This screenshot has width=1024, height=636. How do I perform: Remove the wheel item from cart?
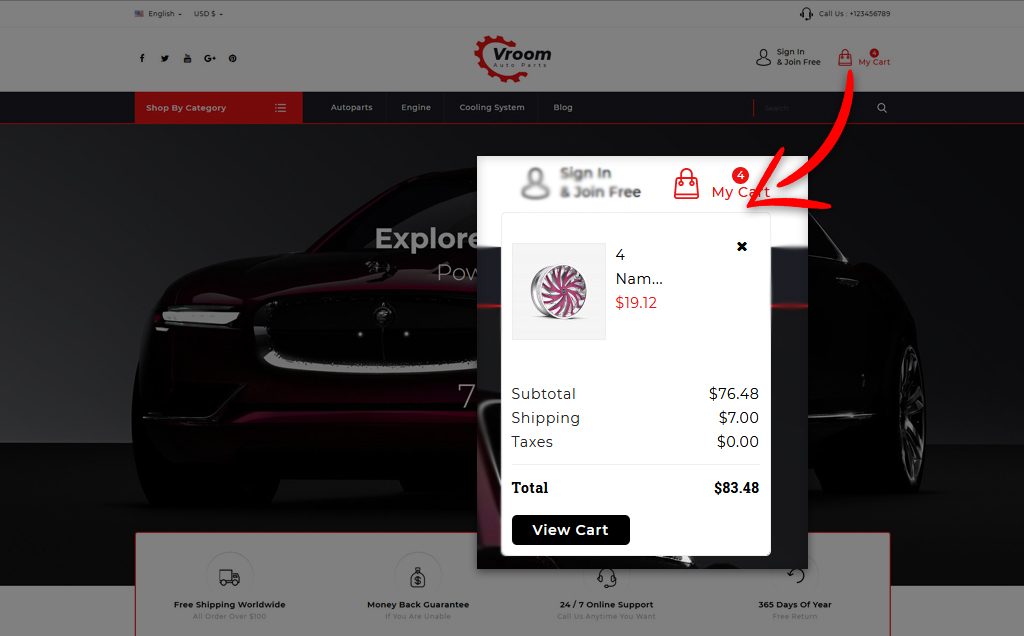click(x=742, y=246)
